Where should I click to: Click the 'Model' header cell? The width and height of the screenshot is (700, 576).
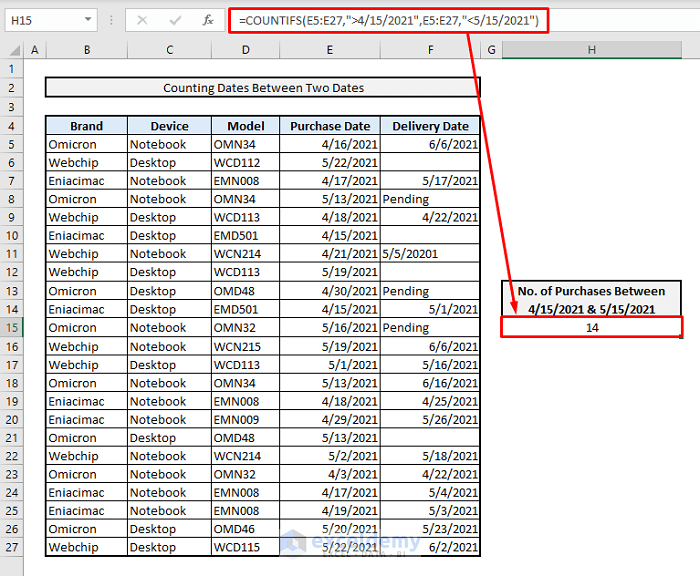point(246,126)
